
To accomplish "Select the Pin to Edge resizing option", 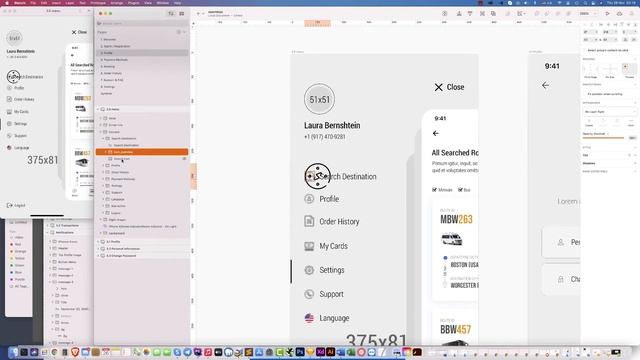I will (590, 69).
